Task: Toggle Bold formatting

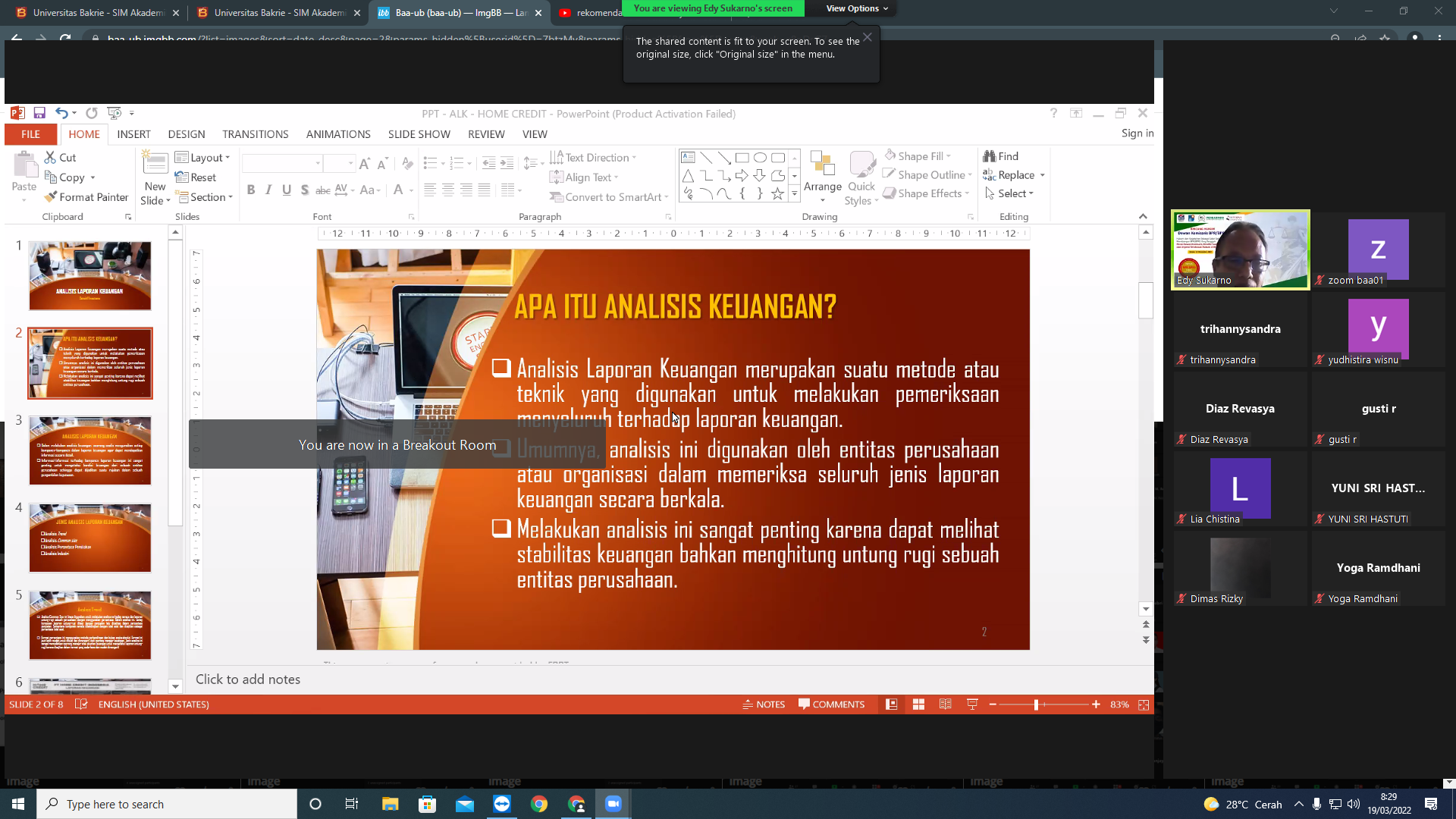Action: point(251,190)
